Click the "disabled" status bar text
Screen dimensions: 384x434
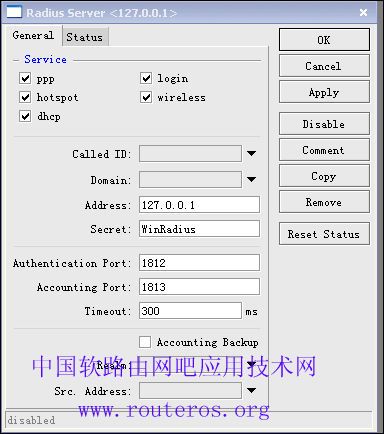pyautogui.click(x=31, y=420)
